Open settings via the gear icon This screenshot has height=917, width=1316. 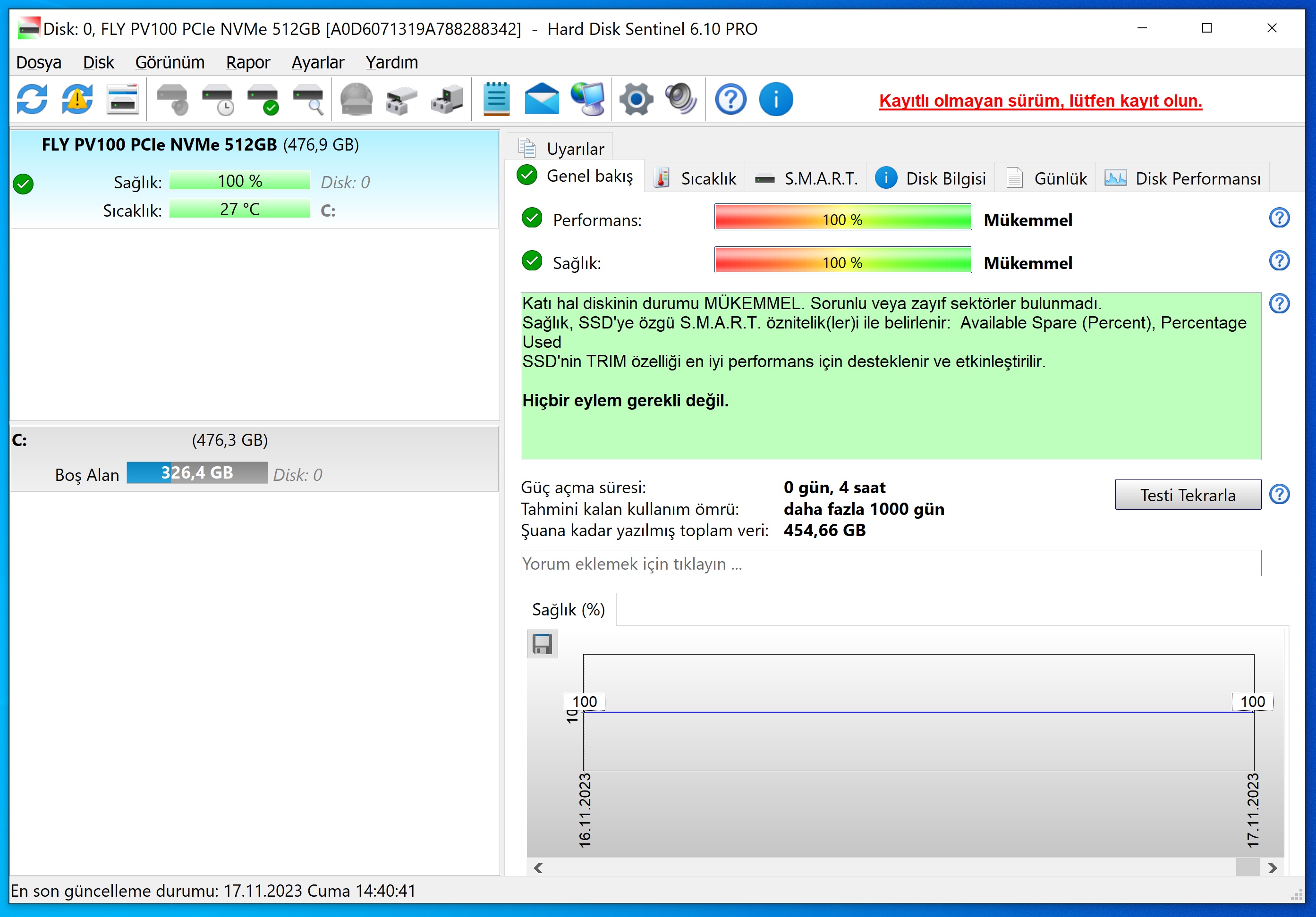pos(636,100)
